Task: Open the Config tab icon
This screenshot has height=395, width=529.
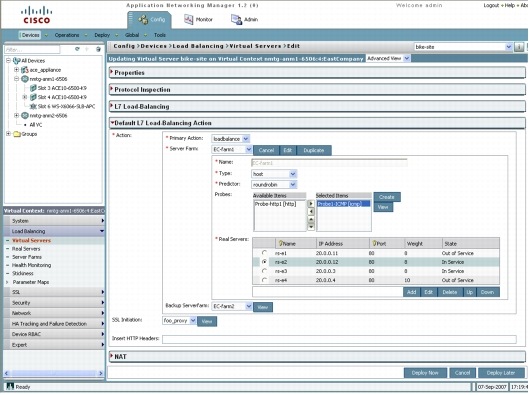Action: point(143,20)
